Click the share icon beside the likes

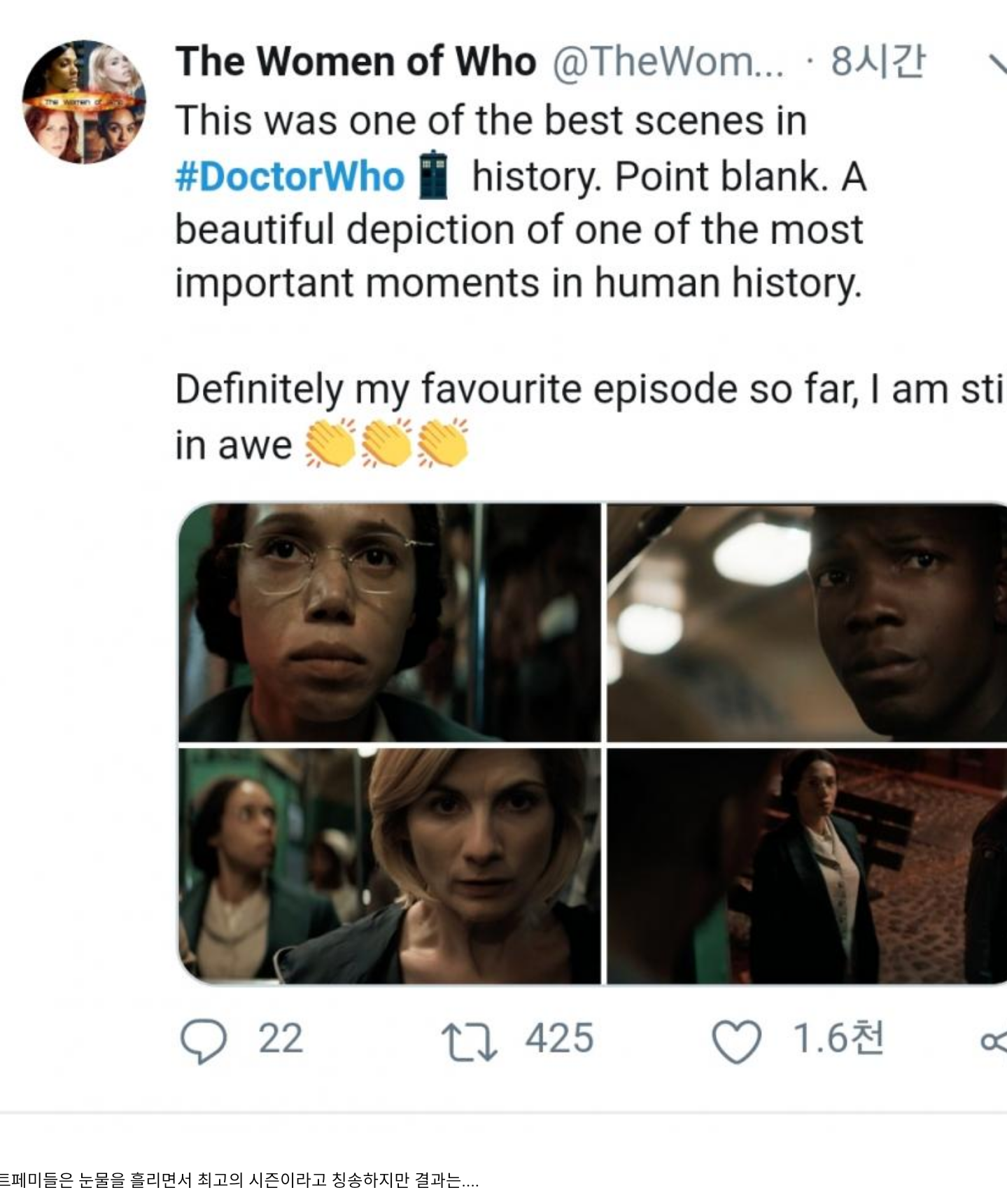point(994,1041)
